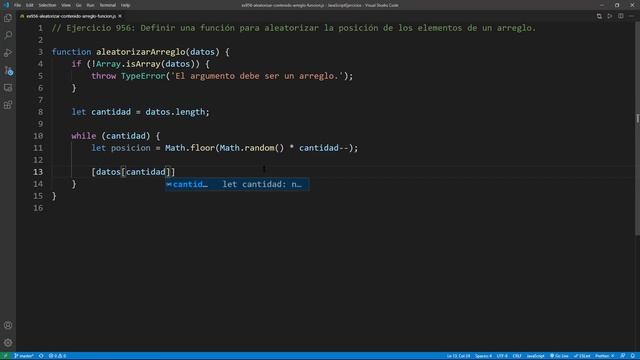Viewport: 640px width, 360px height.
Task: Click the Prettier status item
Action: (x=605, y=356)
